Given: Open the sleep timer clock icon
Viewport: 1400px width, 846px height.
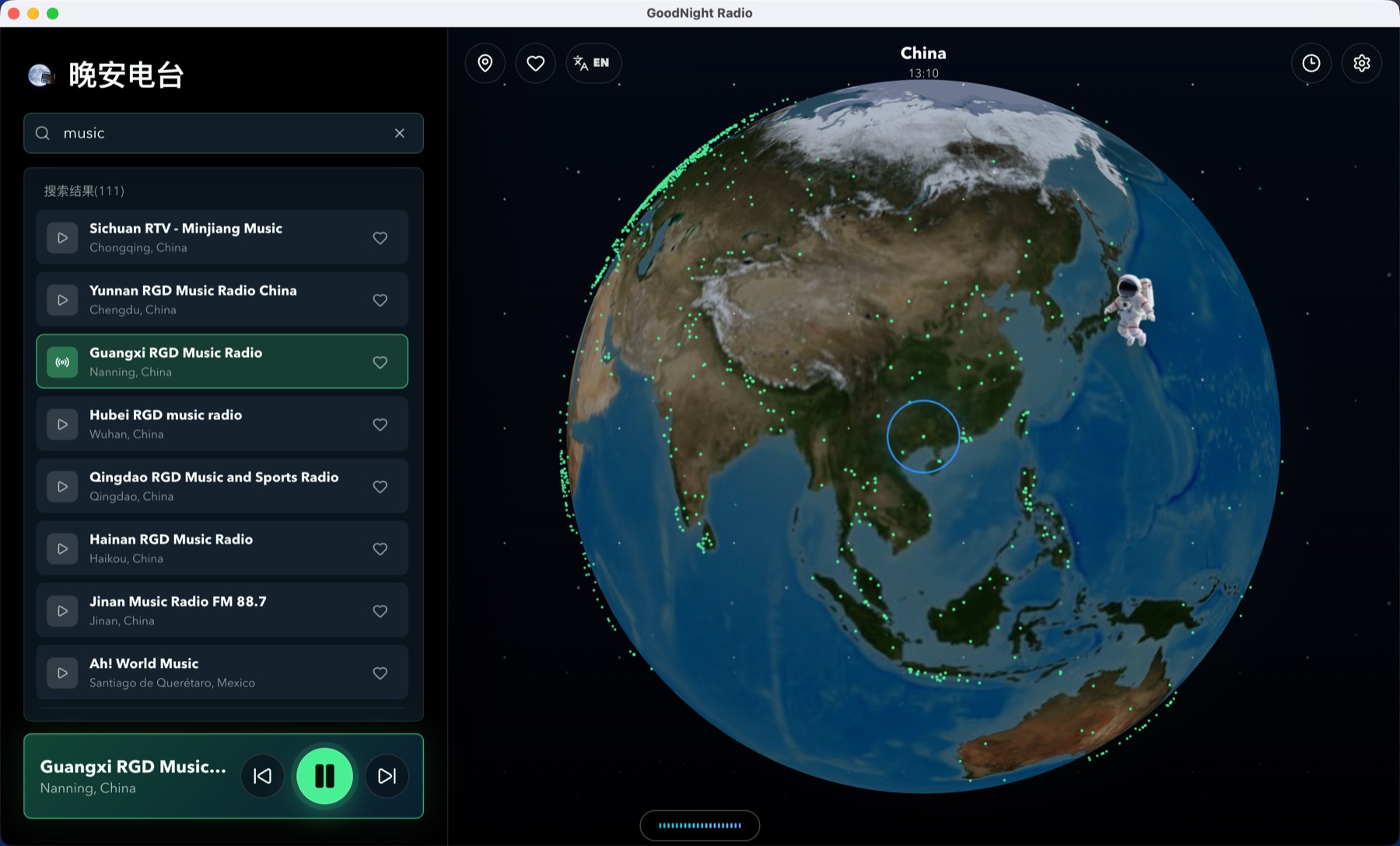Looking at the screenshot, I should (1311, 63).
